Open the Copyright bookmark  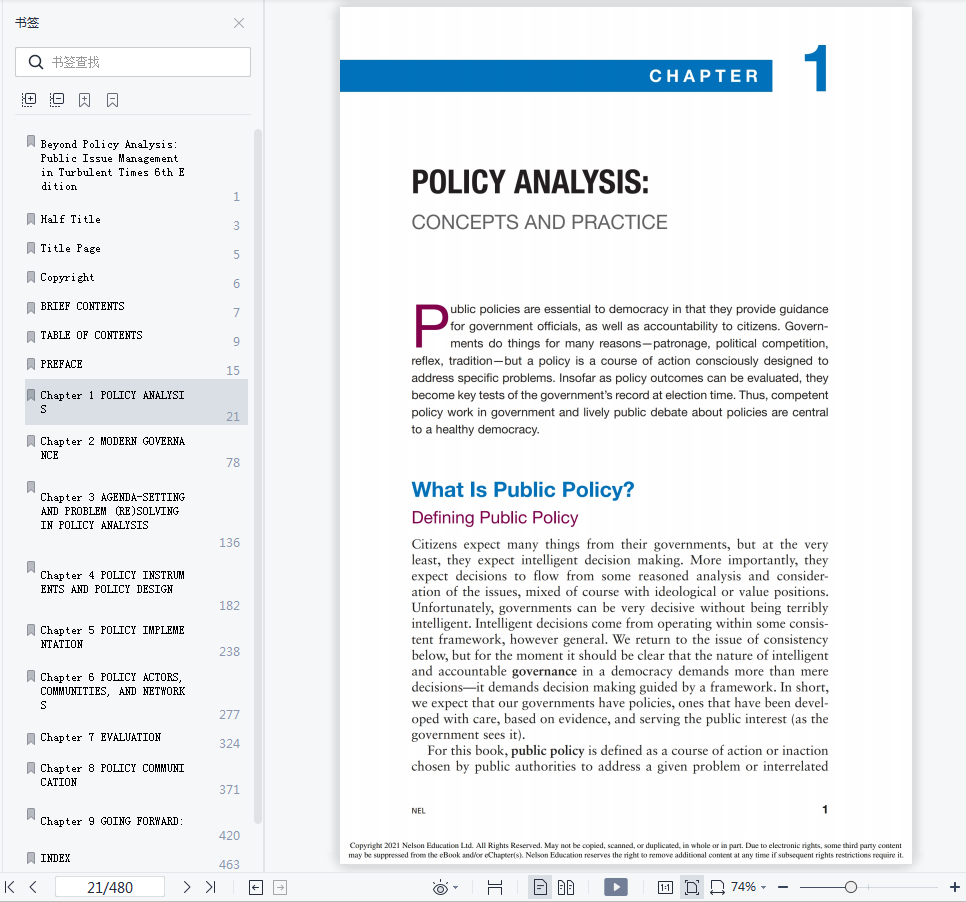click(x=68, y=277)
